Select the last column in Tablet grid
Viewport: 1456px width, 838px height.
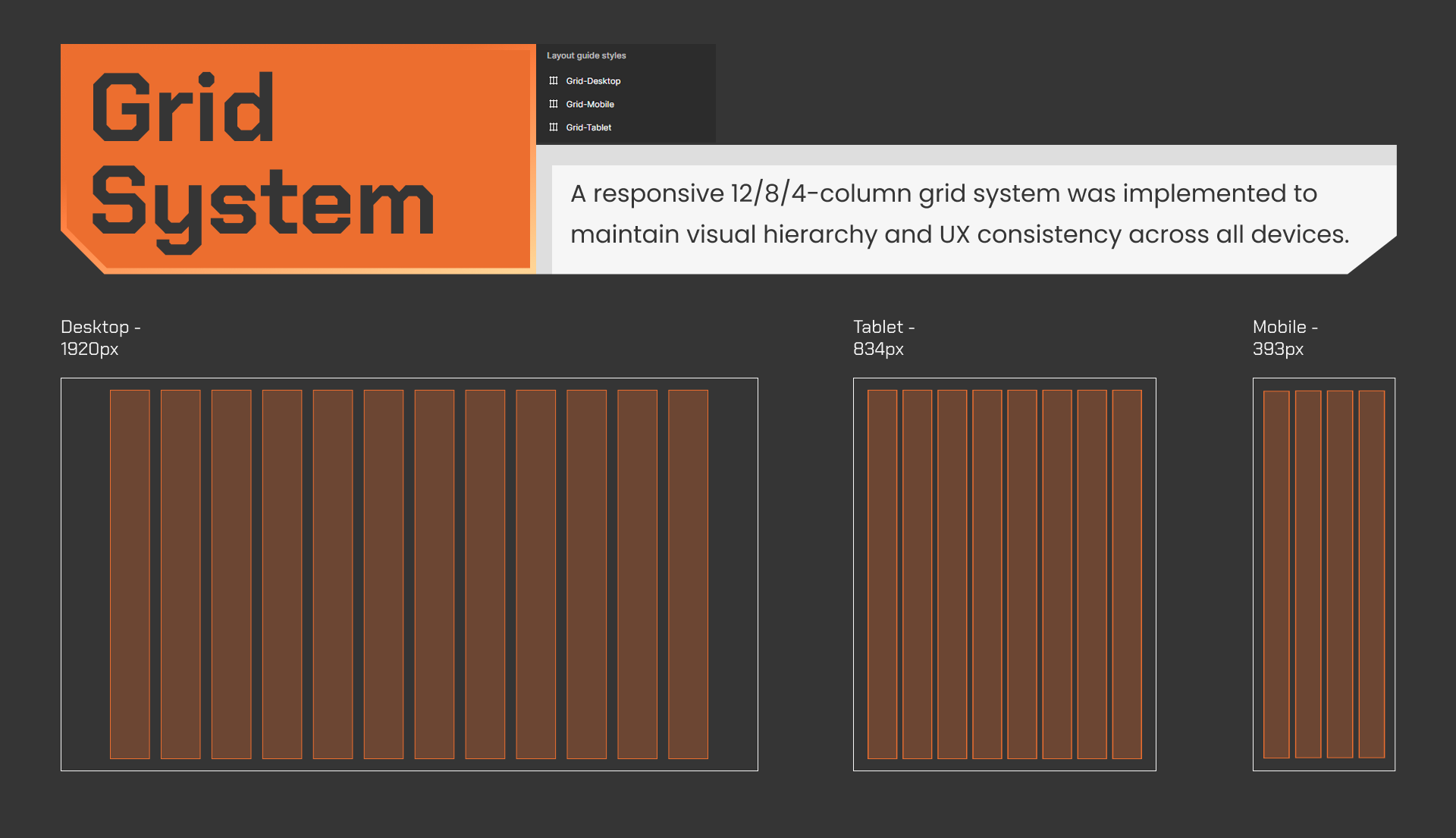tap(1127, 574)
